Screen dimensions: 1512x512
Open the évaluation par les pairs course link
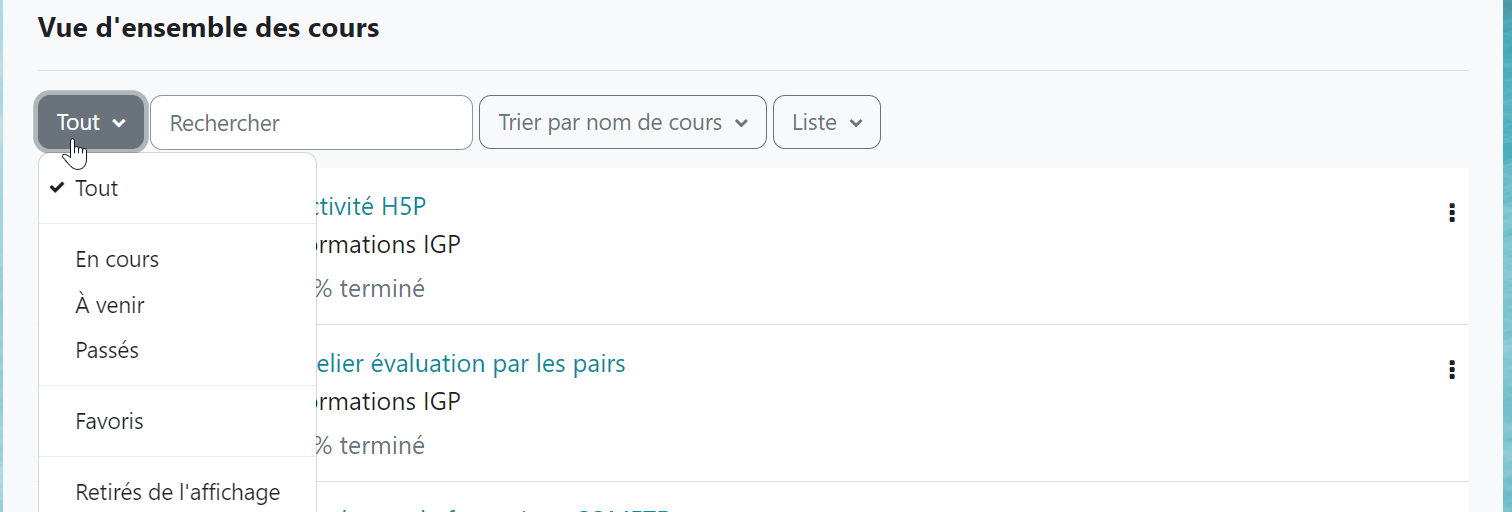pos(470,364)
